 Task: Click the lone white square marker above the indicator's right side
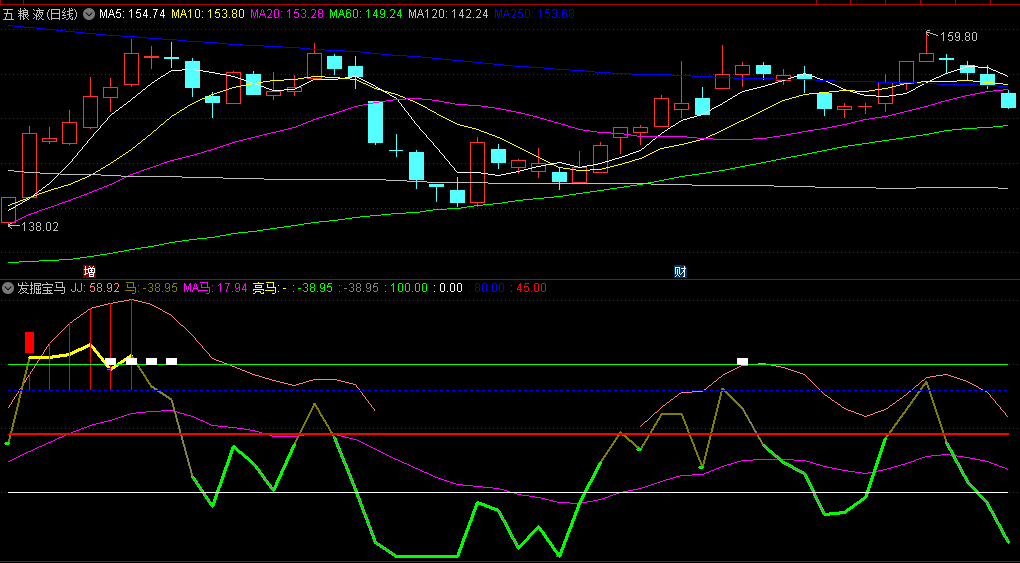pos(742,361)
